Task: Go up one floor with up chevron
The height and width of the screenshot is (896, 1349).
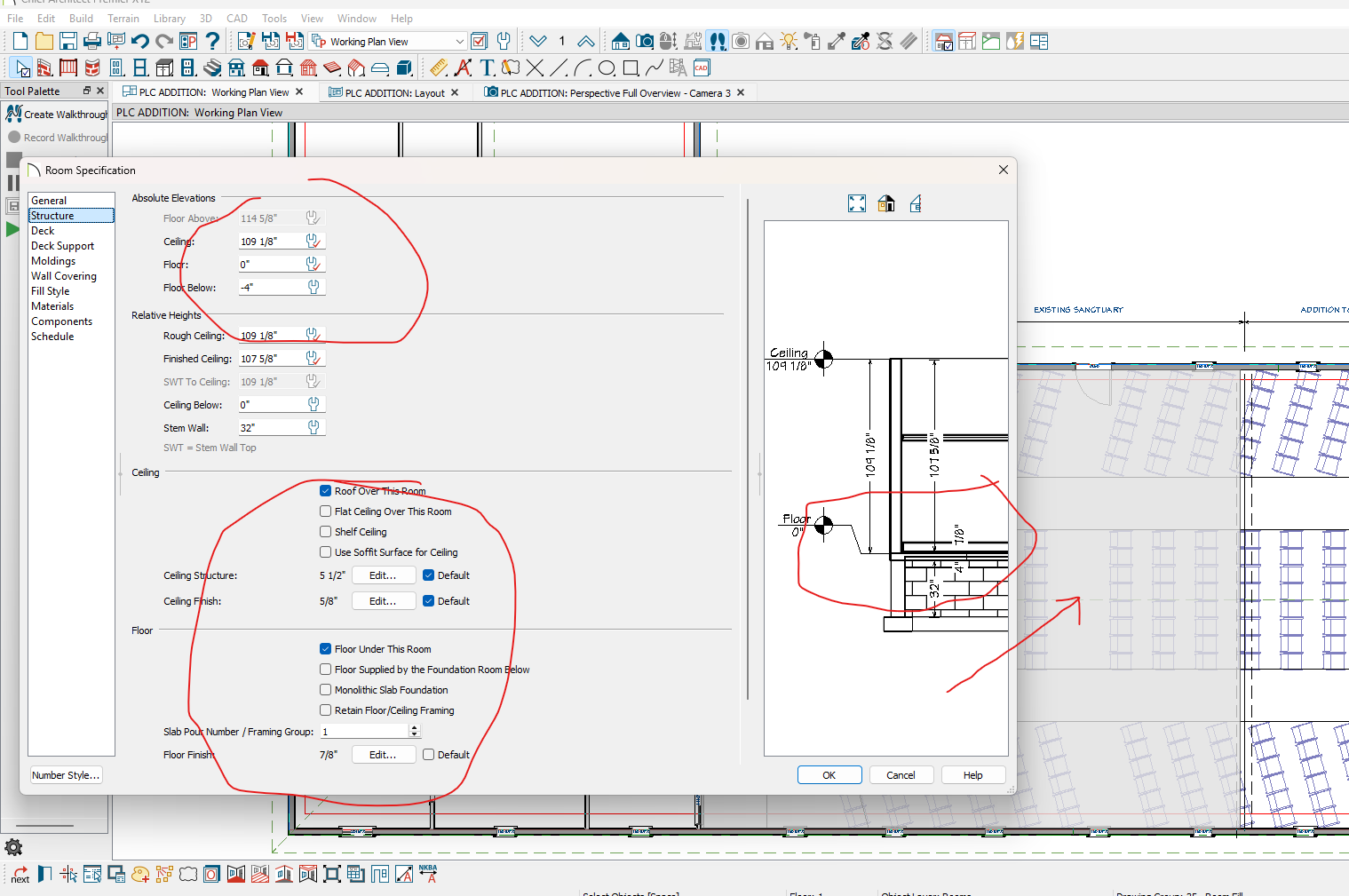Action: [585, 41]
